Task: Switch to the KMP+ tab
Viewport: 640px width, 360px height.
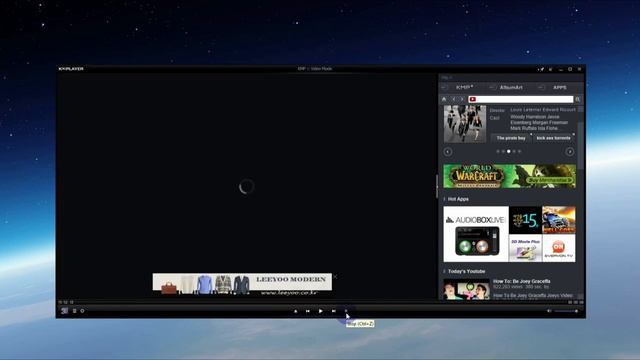Action: 464,87
